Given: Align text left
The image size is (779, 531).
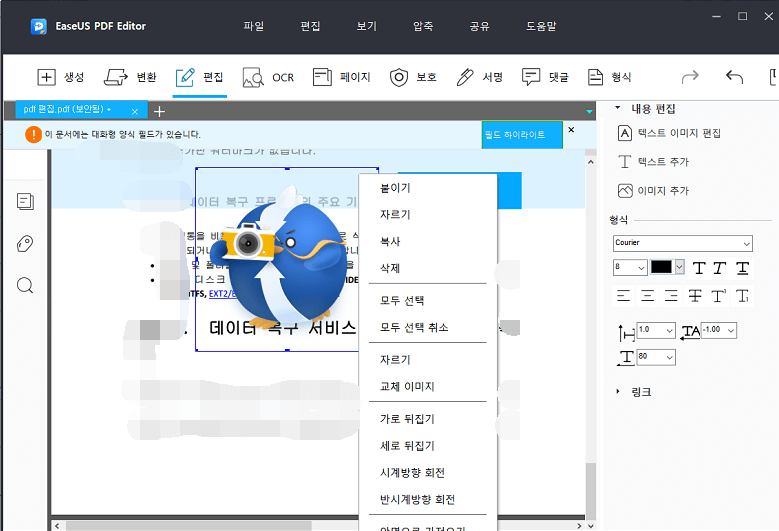Looking at the screenshot, I should [x=623, y=296].
